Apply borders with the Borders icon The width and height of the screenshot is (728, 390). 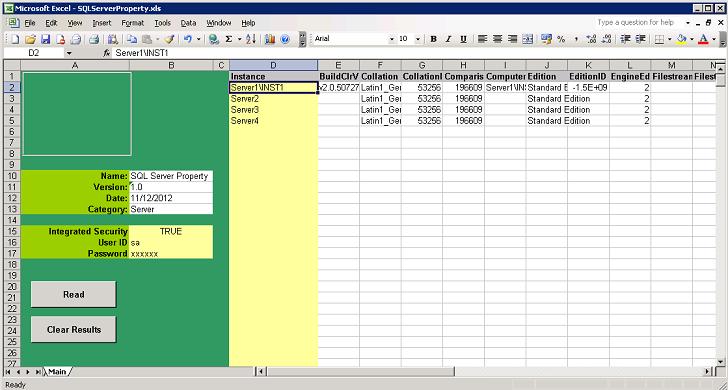pos(659,39)
